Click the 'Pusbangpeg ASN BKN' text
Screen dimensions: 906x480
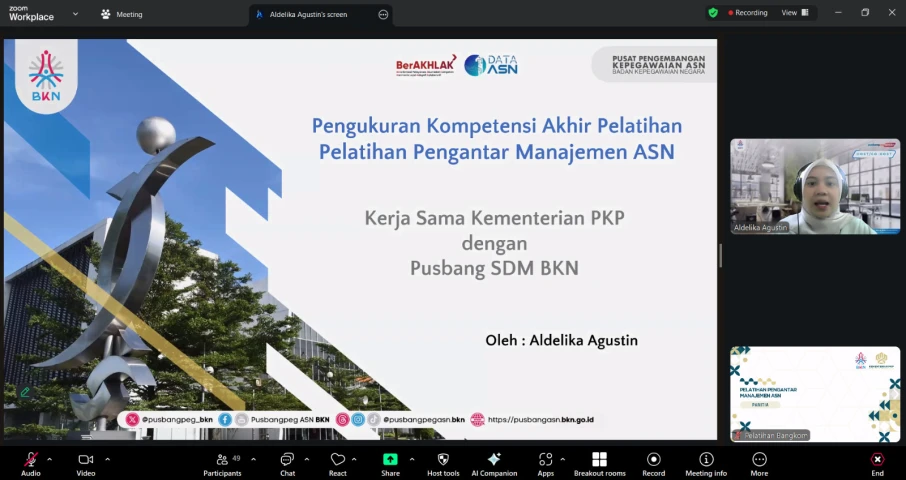pos(290,420)
